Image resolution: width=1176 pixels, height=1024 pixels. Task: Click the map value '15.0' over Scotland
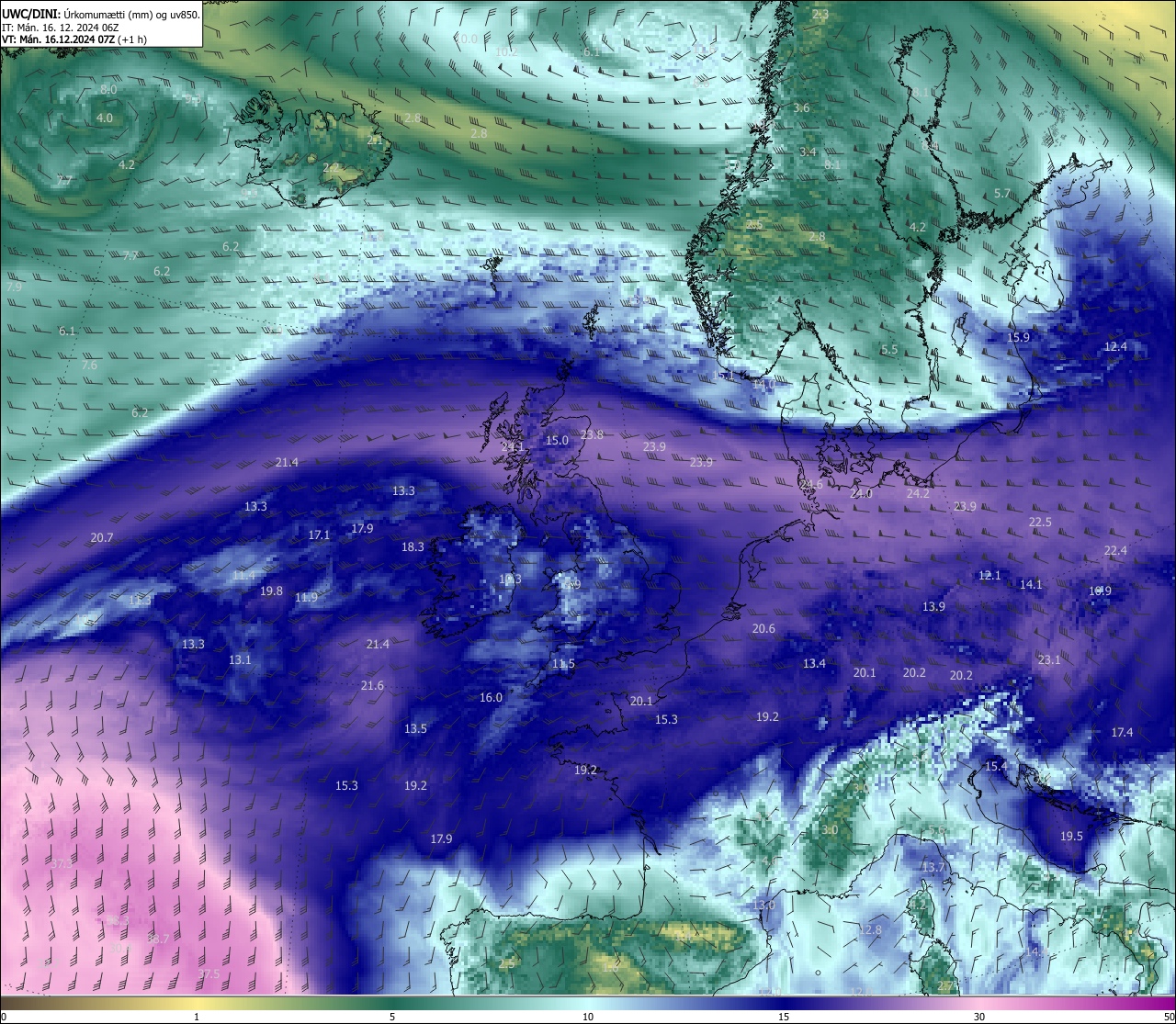tap(557, 440)
